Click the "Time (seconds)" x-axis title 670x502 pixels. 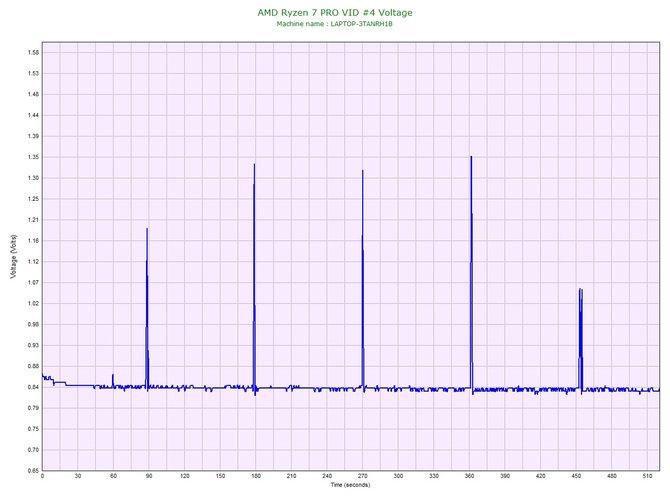pyautogui.click(x=350, y=485)
